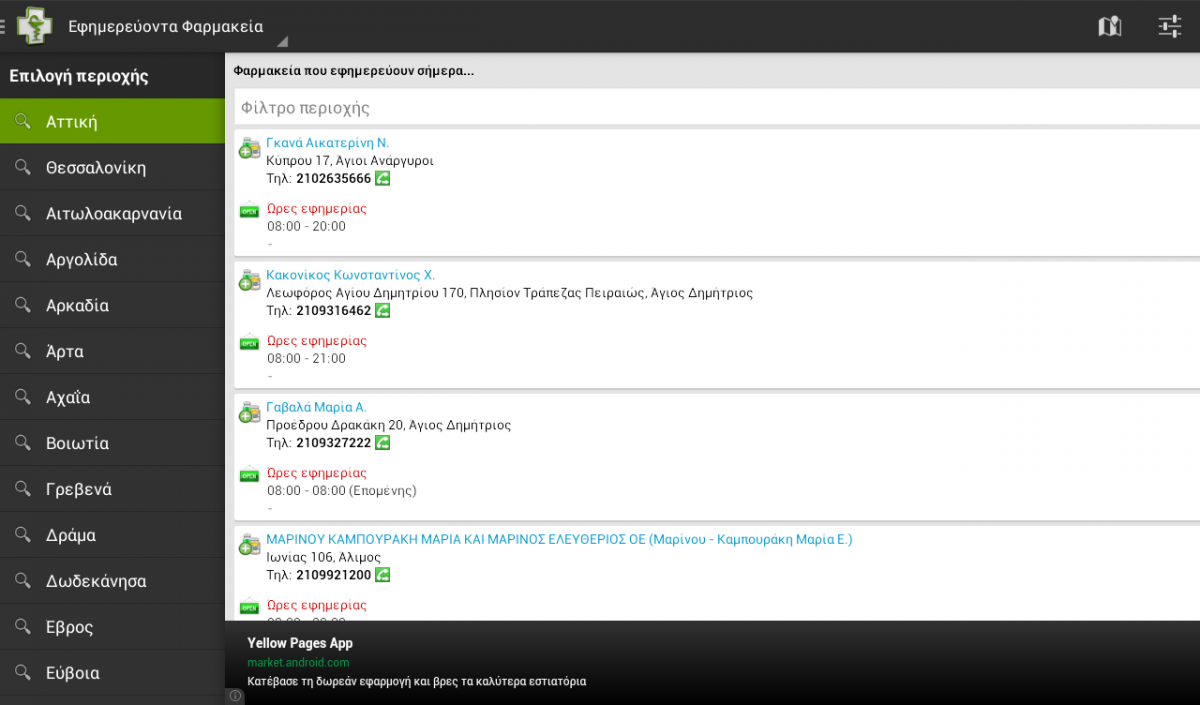Open Γκανά Αικατερίνη Ν. pharmacy link

[x=327, y=143]
